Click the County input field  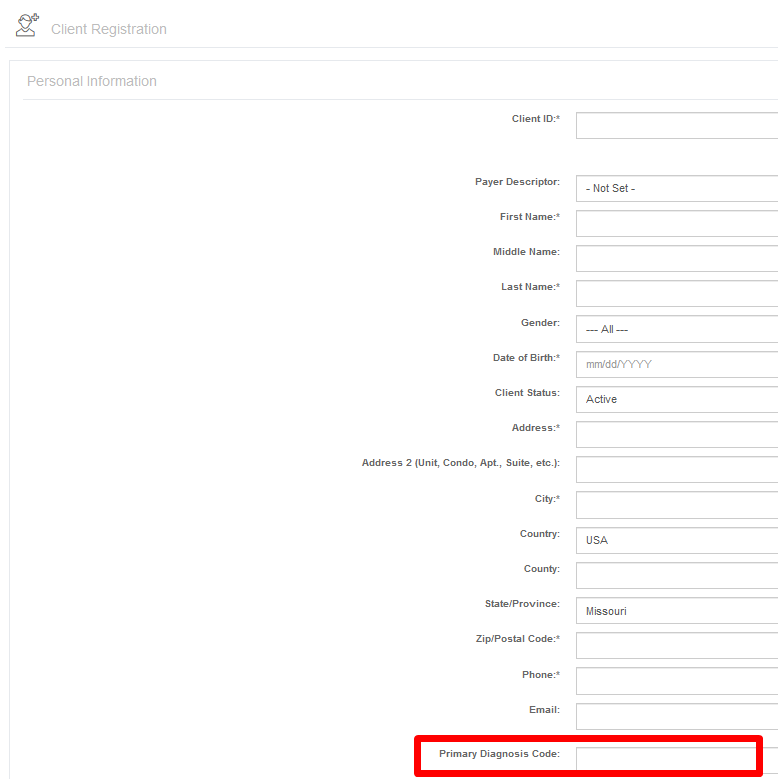[x=677, y=575]
